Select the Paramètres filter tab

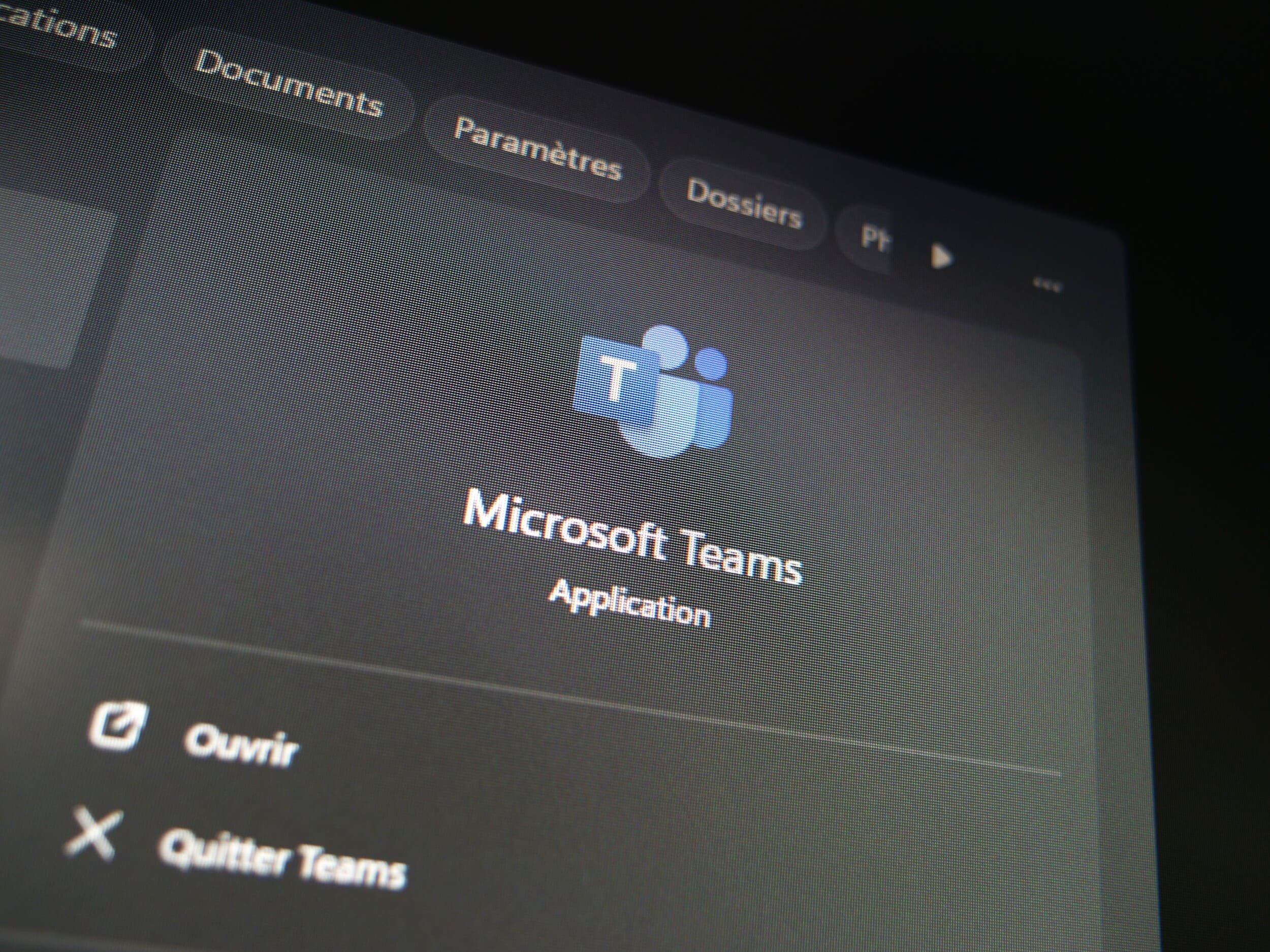(x=537, y=148)
